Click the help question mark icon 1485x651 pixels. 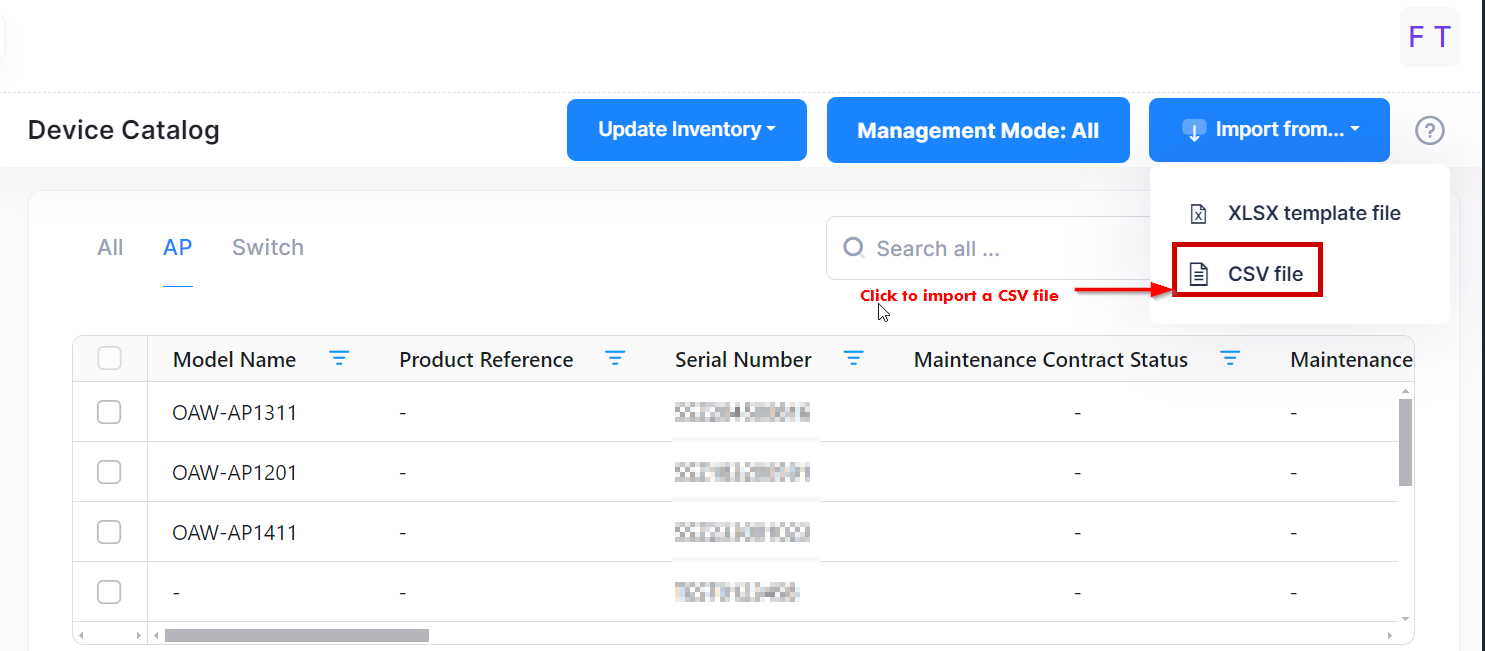coord(1430,130)
